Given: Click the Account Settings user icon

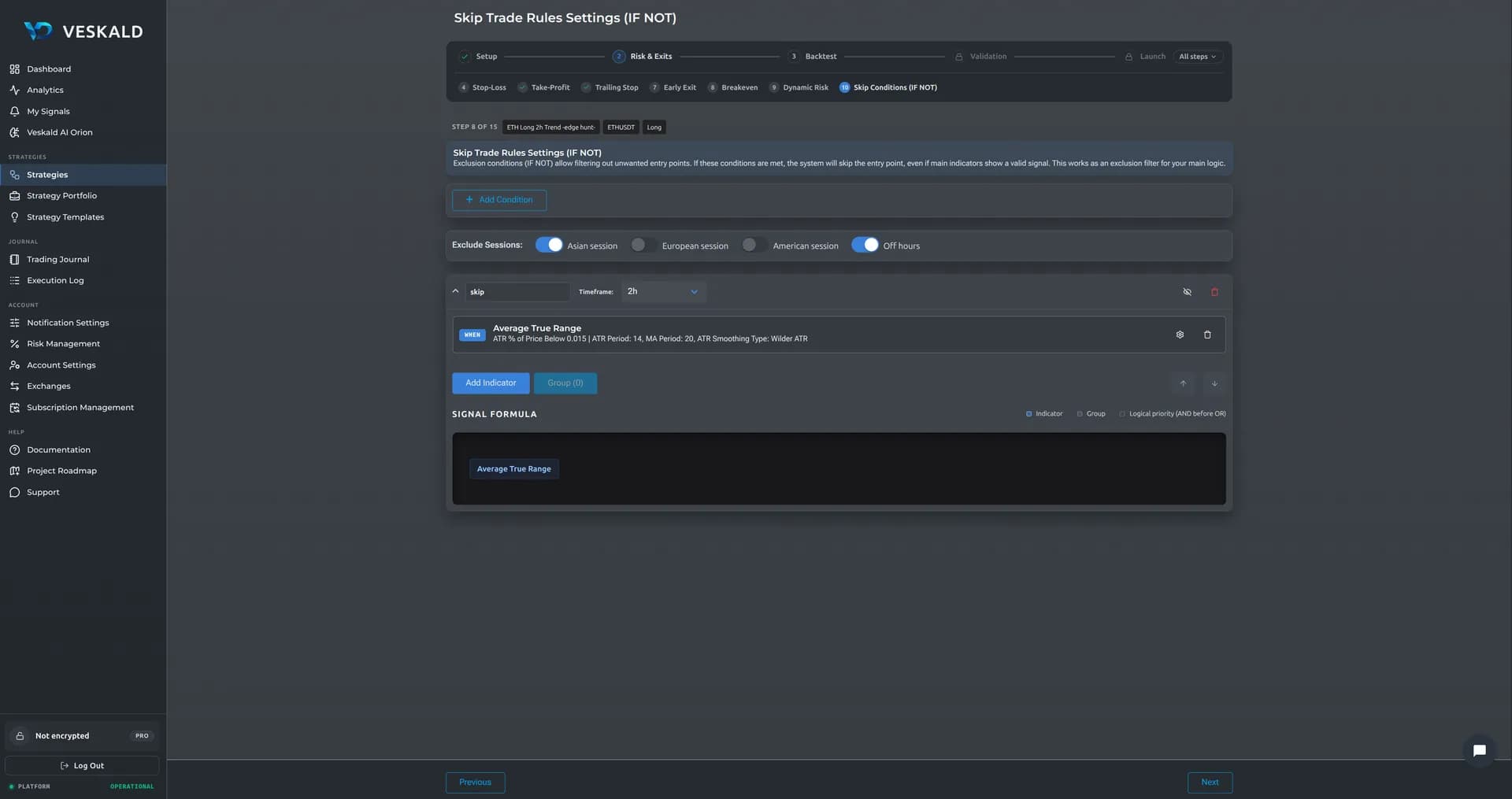Looking at the screenshot, I should (x=14, y=365).
